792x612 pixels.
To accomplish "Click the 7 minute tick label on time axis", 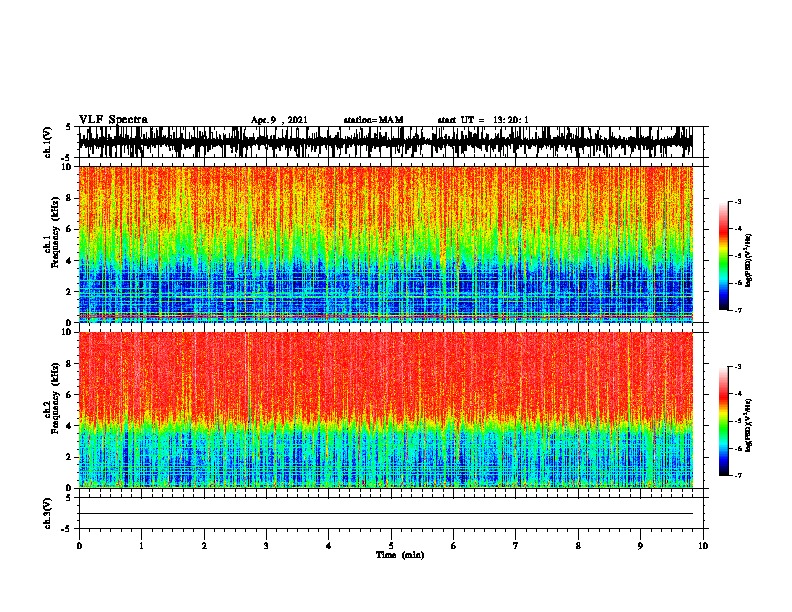I will [516, 546].
